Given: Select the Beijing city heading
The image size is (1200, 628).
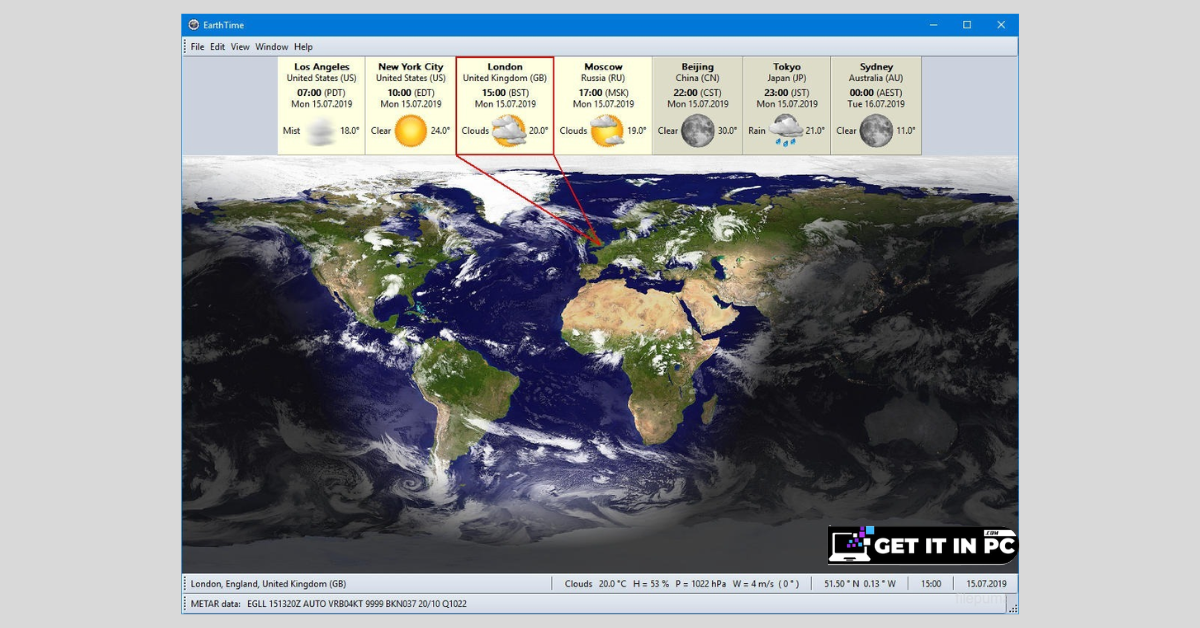Looking at the screenshot, I should tap(697, 67).
